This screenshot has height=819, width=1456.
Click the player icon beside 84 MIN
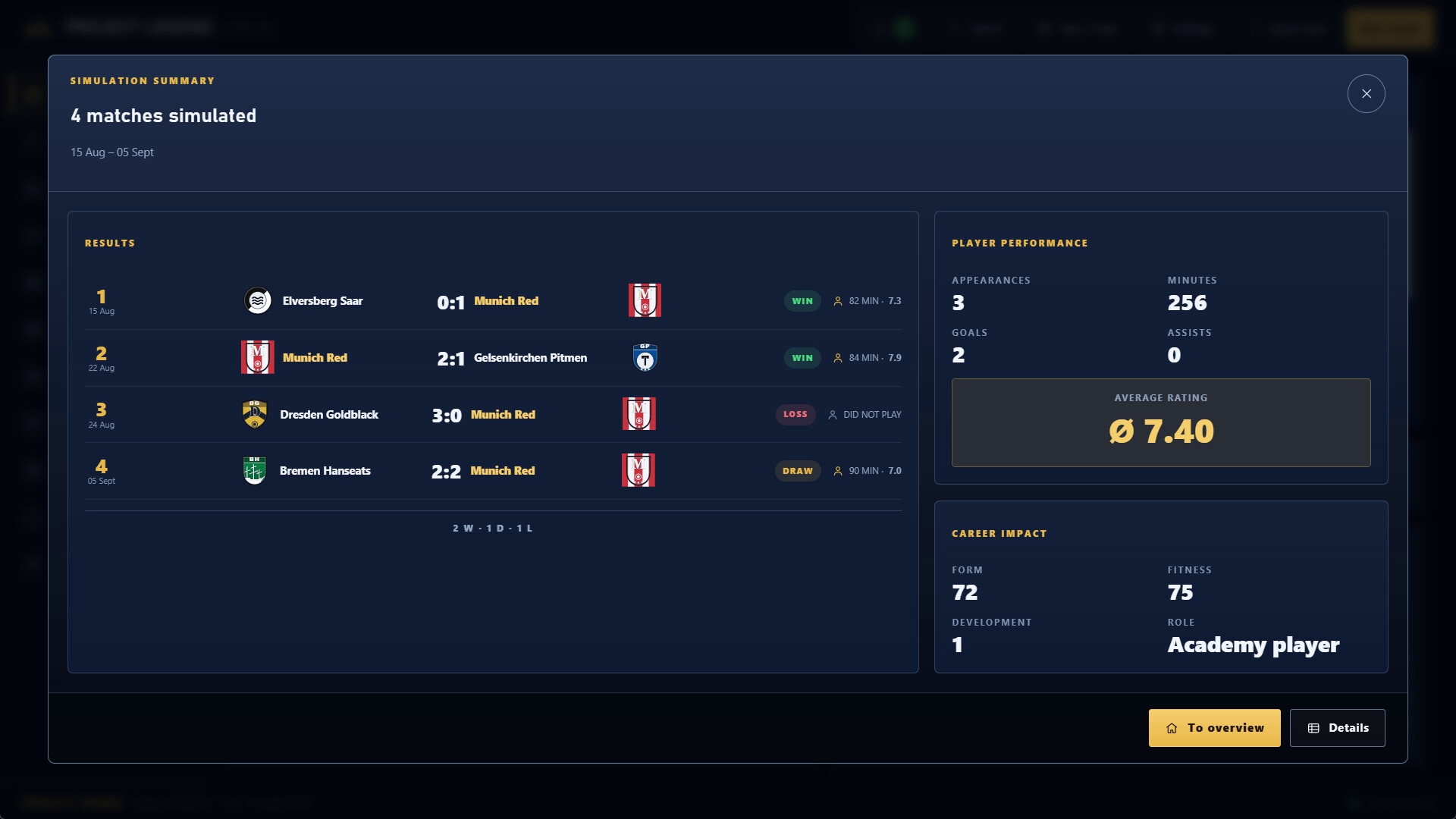point(838,358)
